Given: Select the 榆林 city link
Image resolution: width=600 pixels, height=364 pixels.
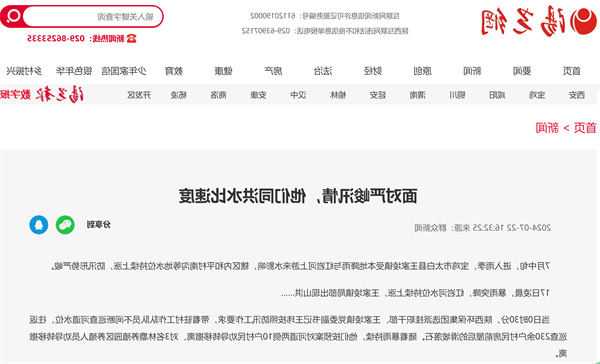Looking at the screenshot, I should (338, 95).
